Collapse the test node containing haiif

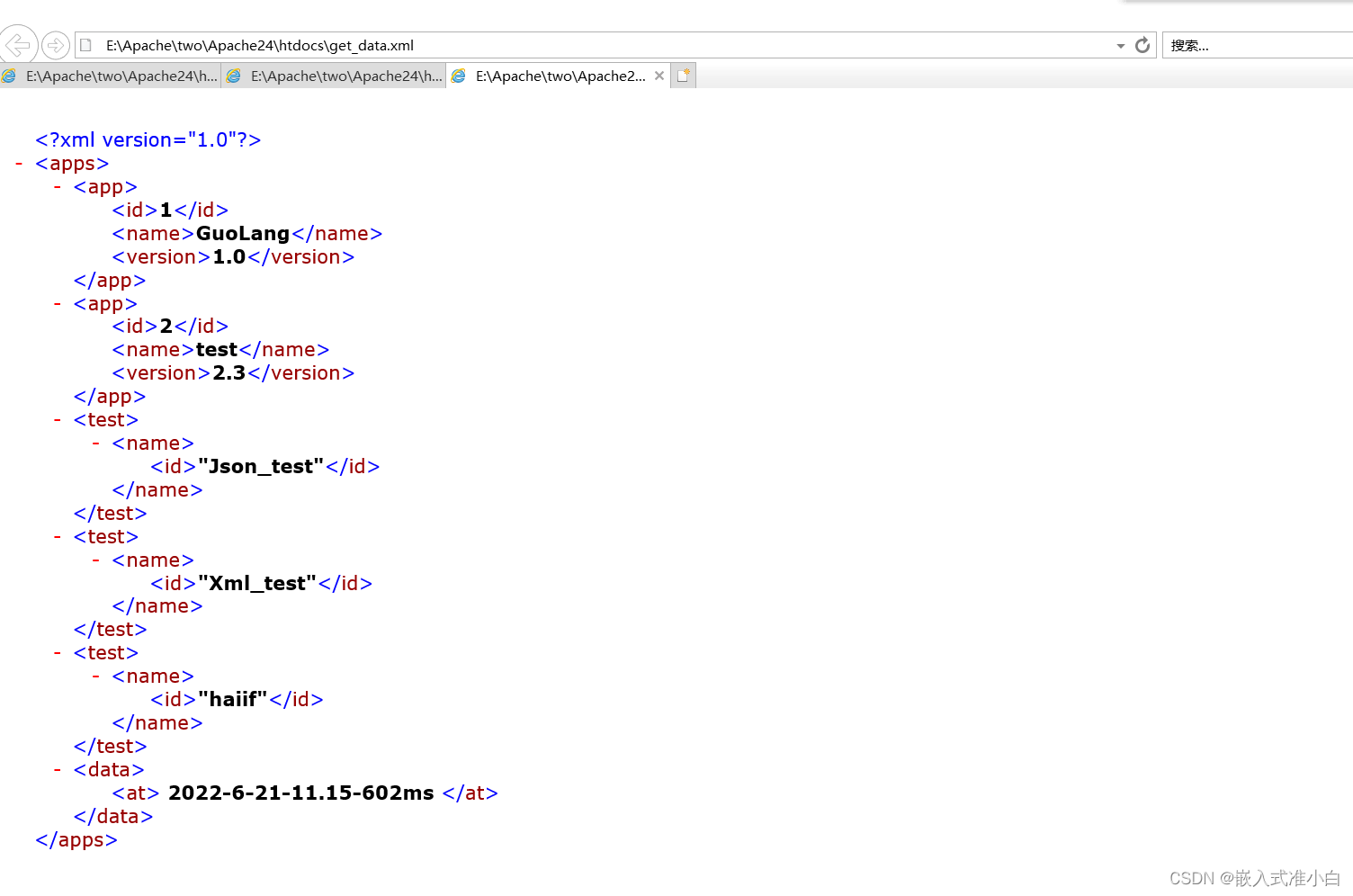point(58,653)
